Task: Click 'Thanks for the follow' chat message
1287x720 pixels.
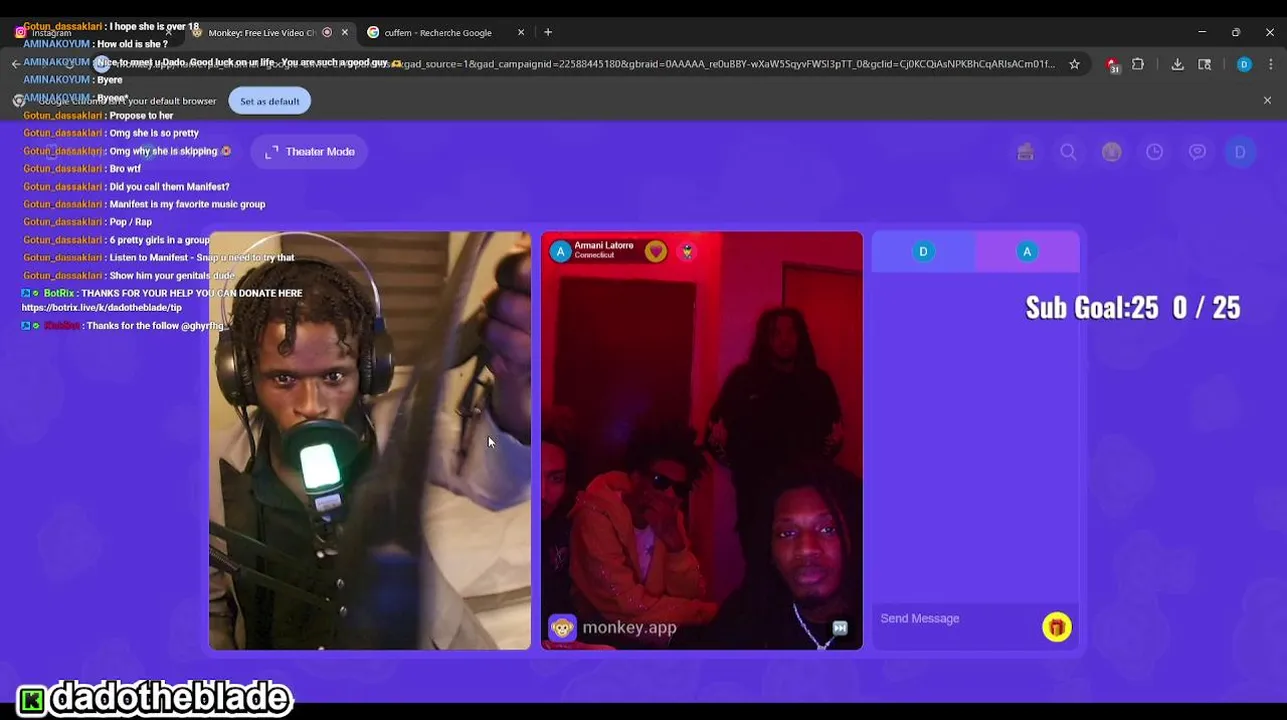Action: (x=155, y=326)
